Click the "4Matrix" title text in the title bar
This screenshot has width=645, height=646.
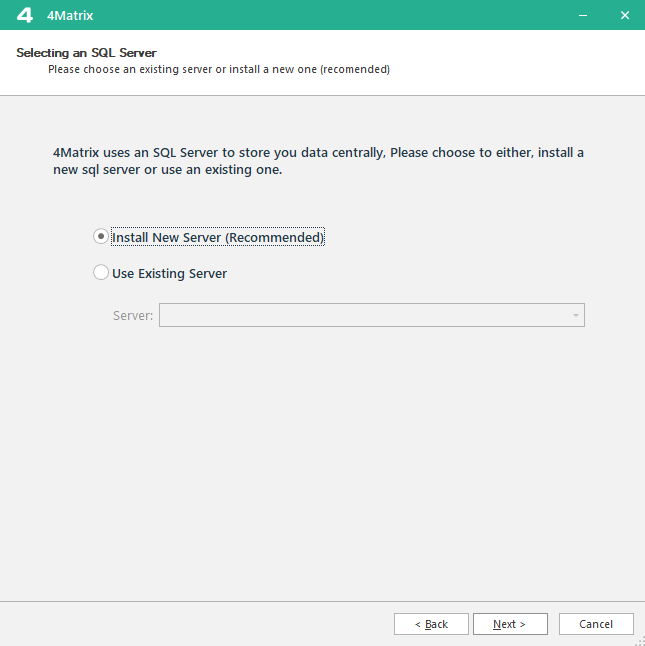coord(70,16)
